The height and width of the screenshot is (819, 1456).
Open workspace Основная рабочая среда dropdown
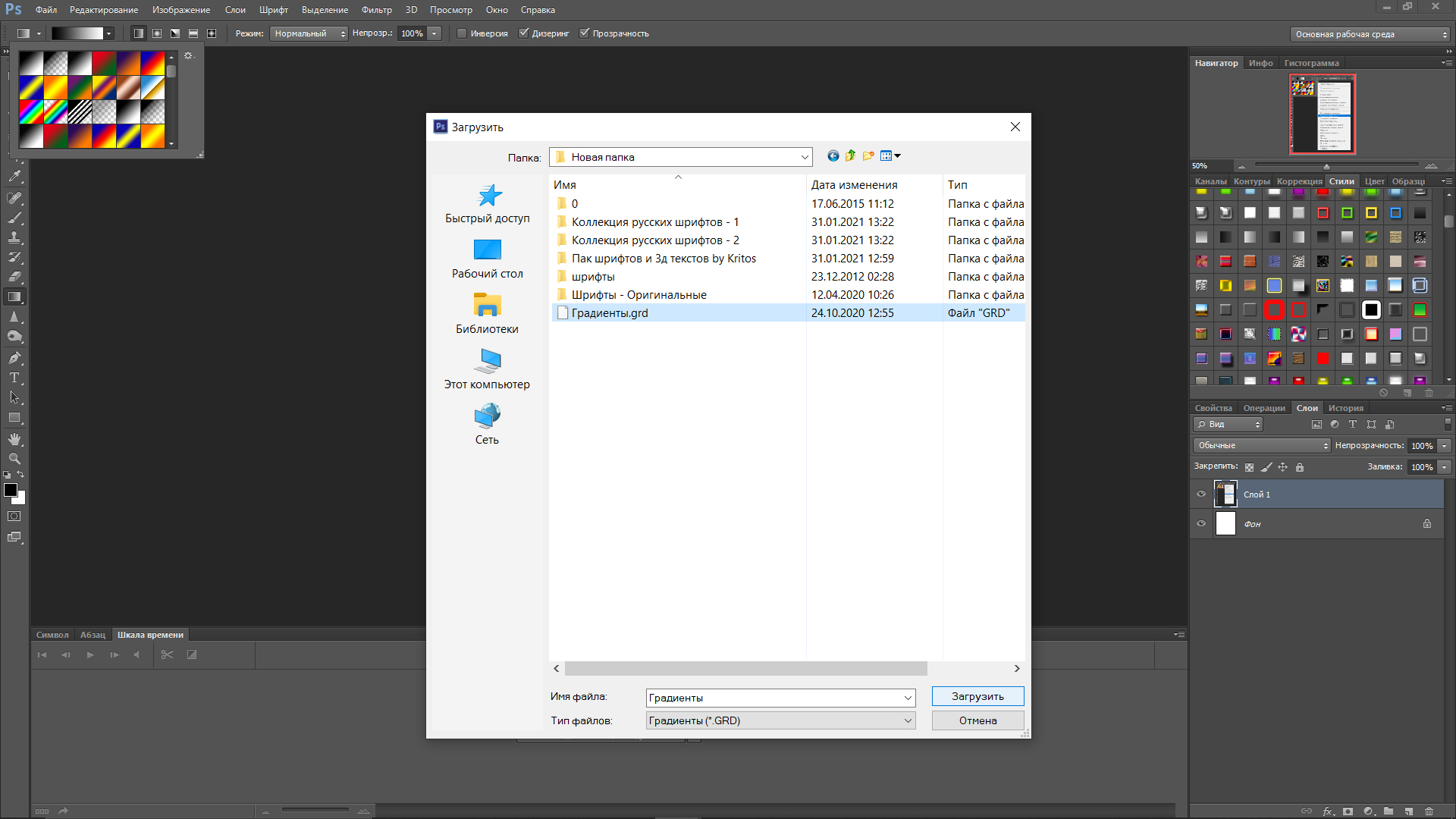(1370, 34)
